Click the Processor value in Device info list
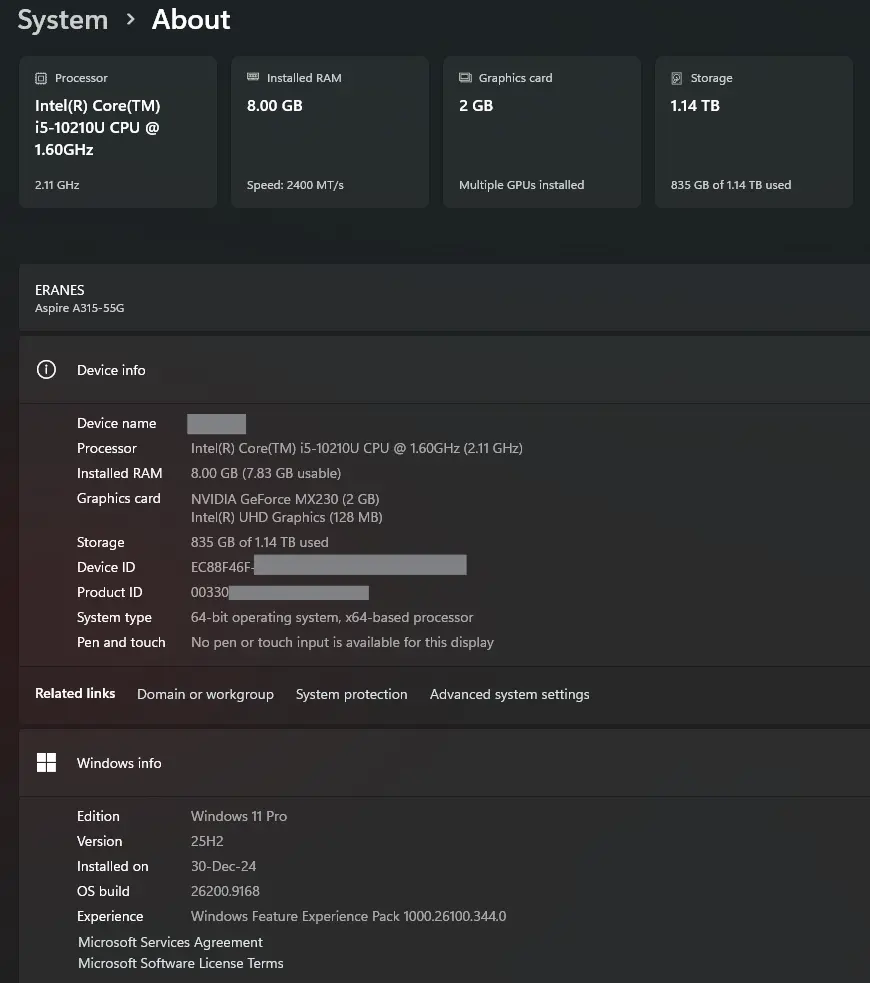The height and width of the screenshot is (983, 870). point(357,449)
